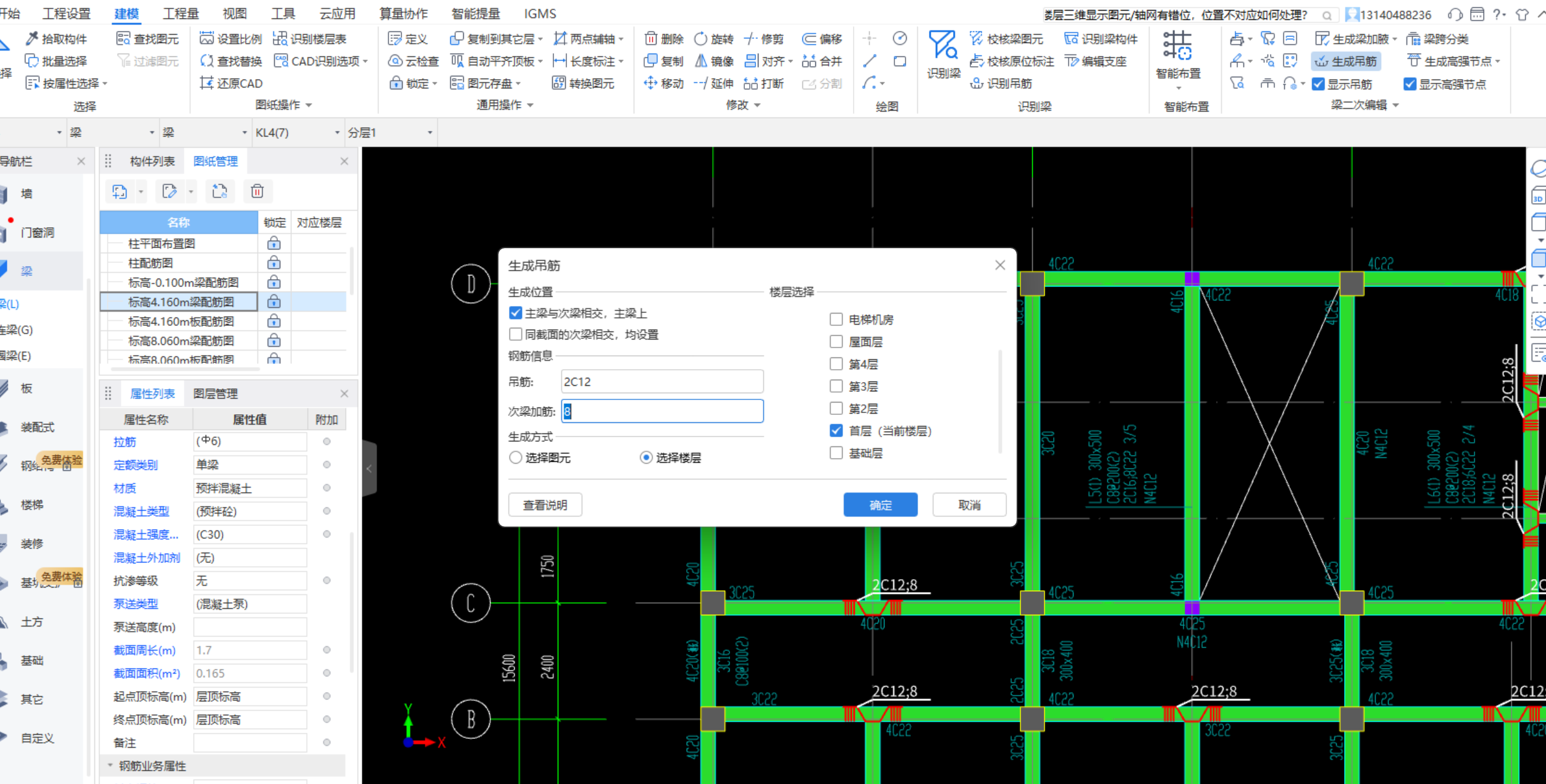Image resolution: width=1546 pixels, height=784 pixels.
Task: Click the 取消 cancel button
Action: pyautogui.click(x=969, y=505)
